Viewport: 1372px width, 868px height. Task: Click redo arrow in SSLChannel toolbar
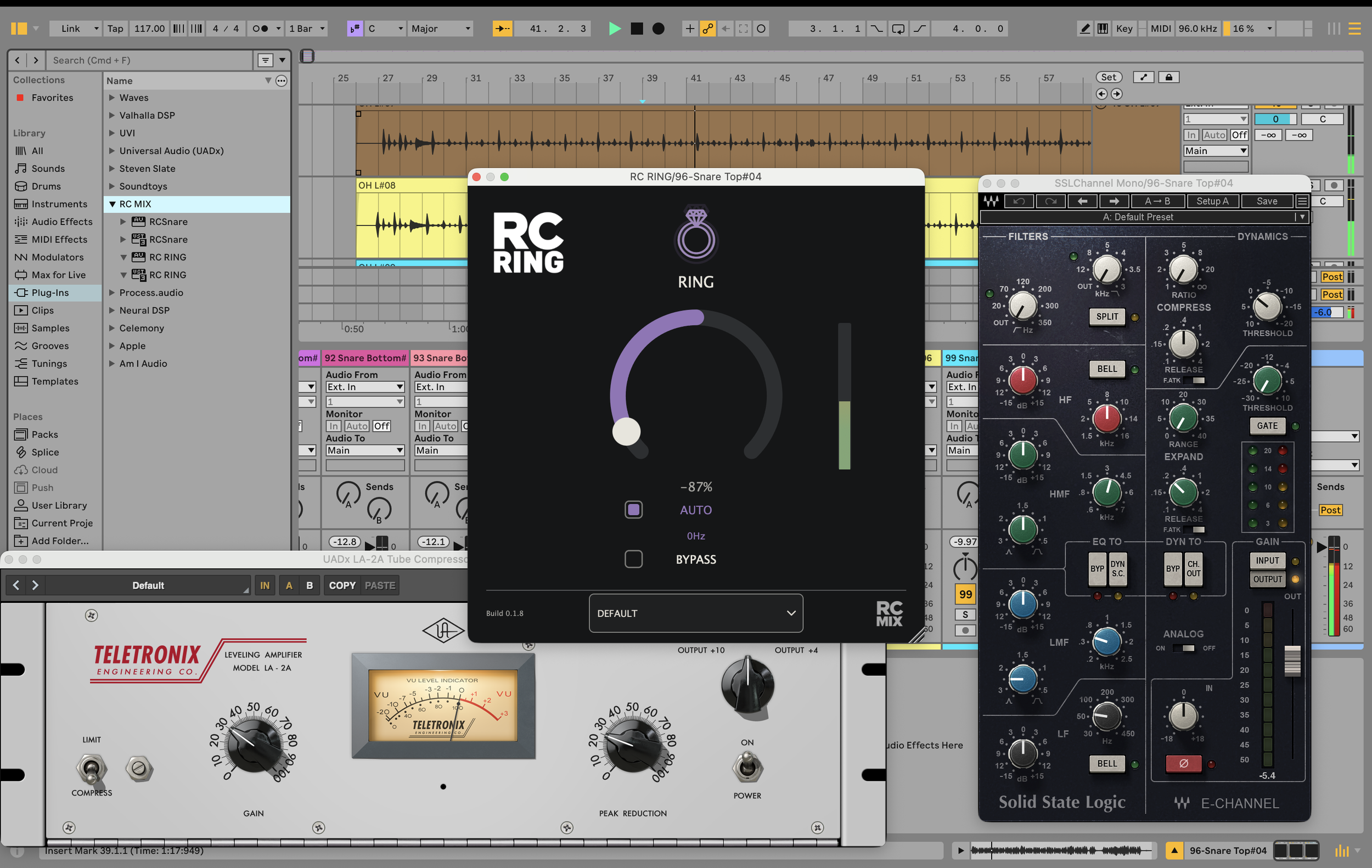point(1050,201)
